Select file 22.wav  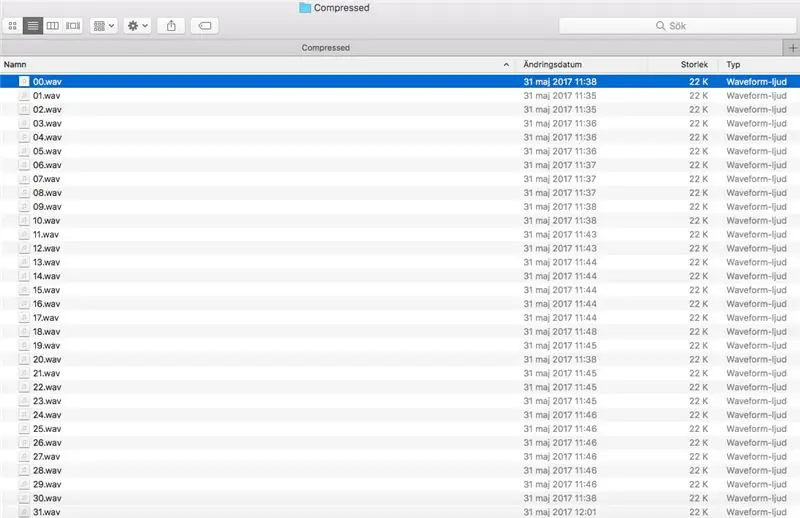(400, 387)
